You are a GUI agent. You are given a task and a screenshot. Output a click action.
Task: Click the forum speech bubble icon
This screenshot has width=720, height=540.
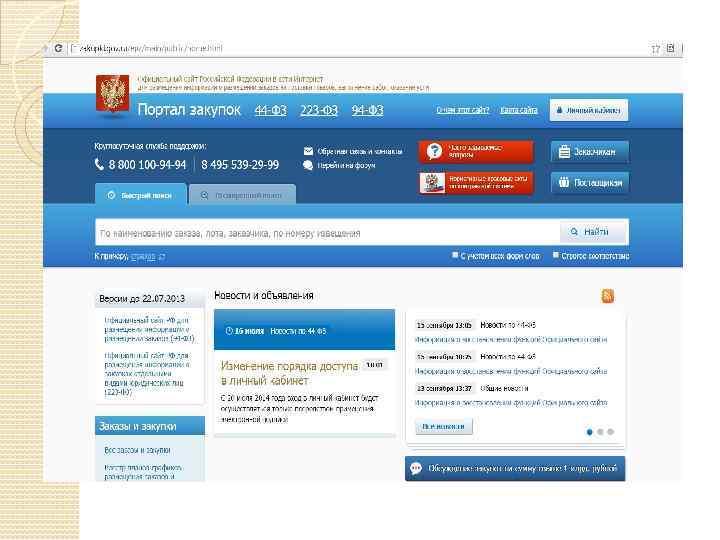(308, 165)
